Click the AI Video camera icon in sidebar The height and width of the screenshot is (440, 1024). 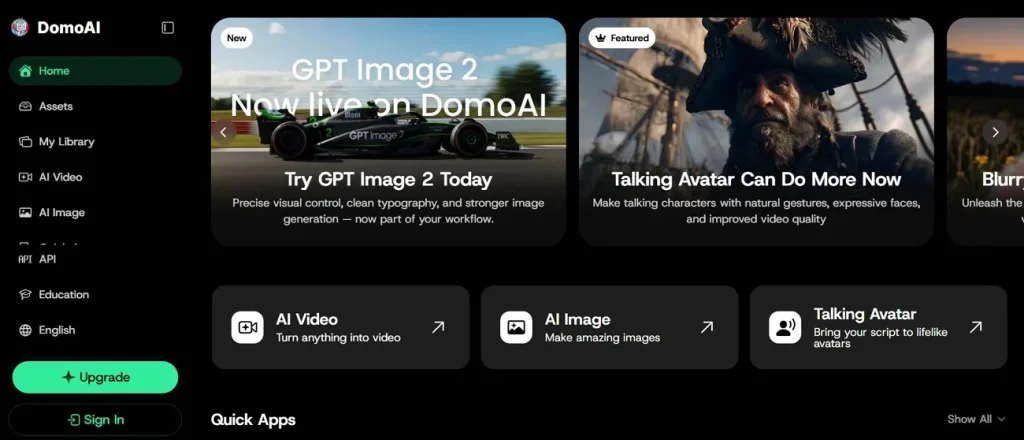click(x=25, y=177)
